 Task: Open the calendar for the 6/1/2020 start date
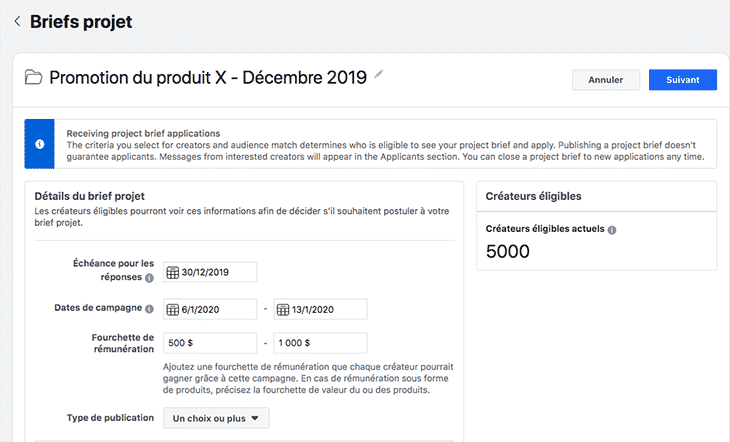(173, 310)
